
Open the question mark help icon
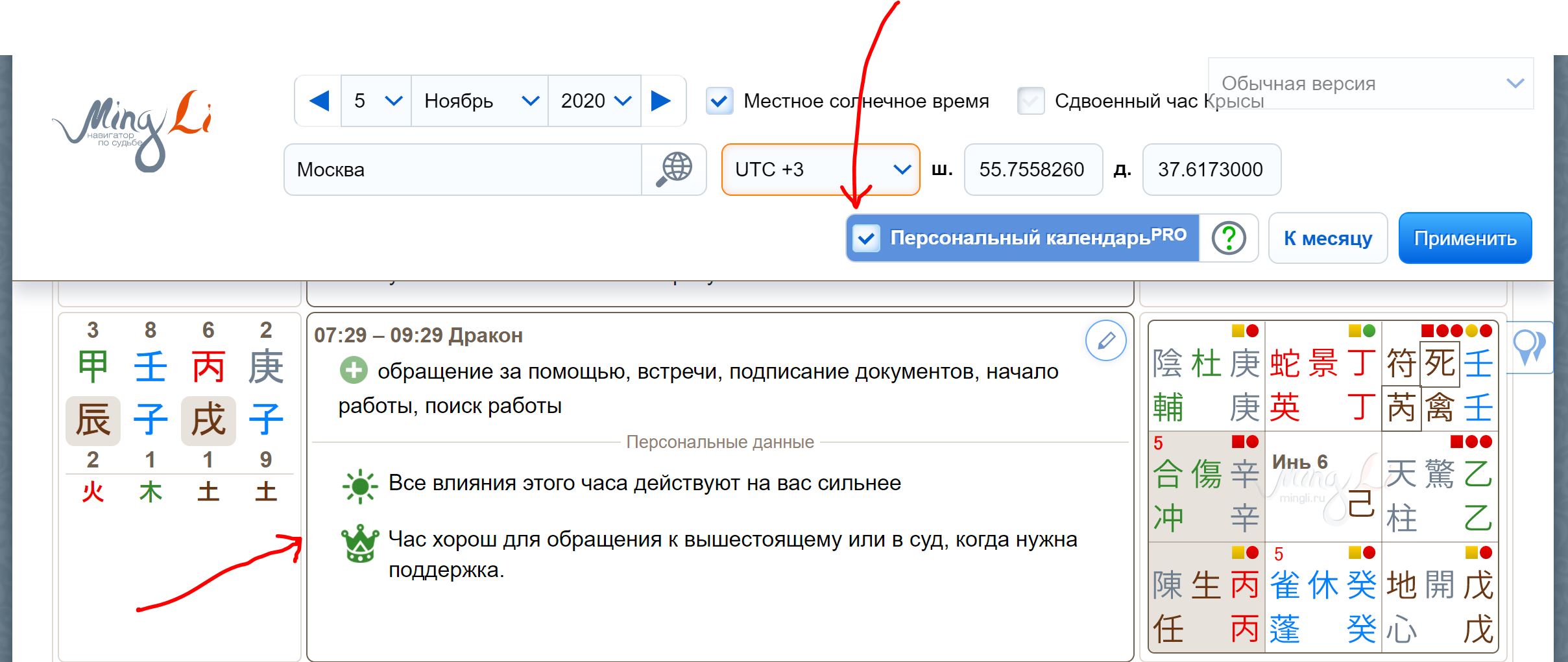click(1229, 238)
